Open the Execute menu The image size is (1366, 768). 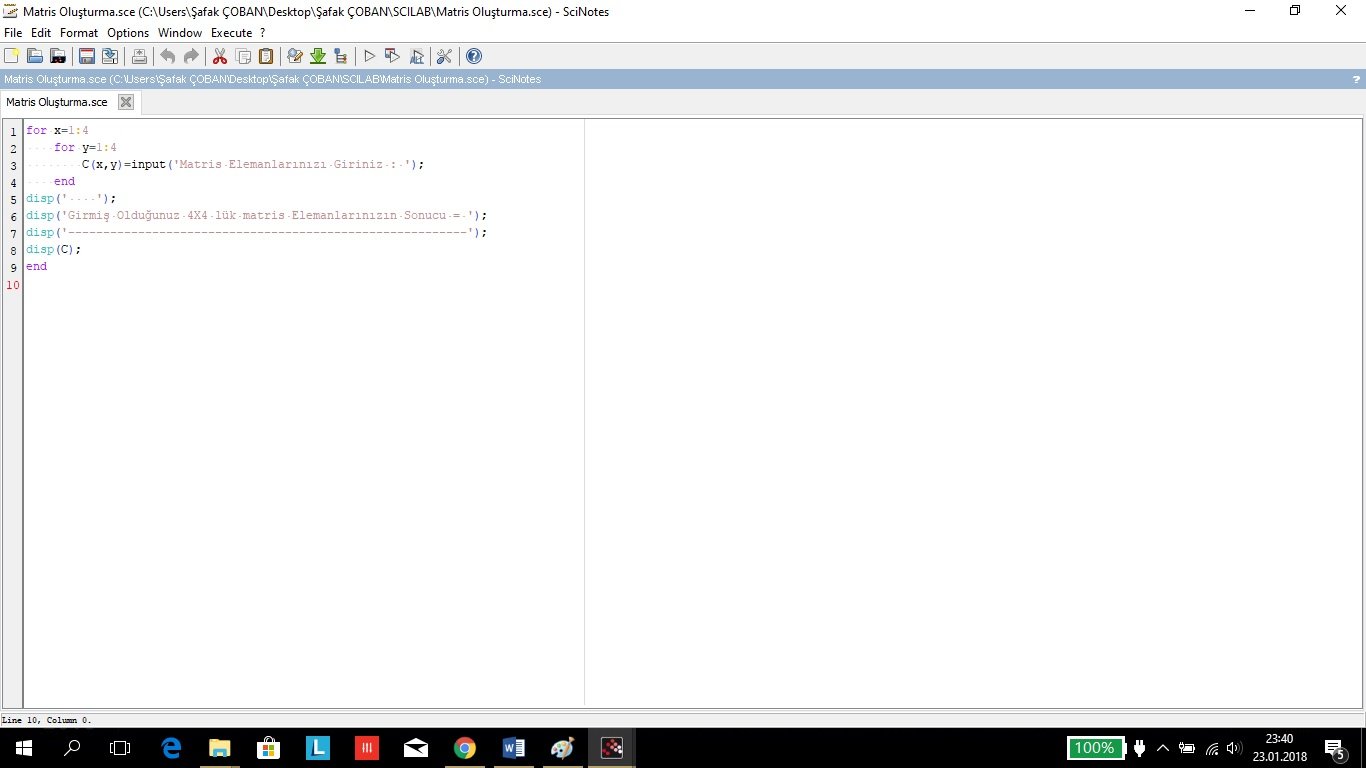tap(231, 33)
